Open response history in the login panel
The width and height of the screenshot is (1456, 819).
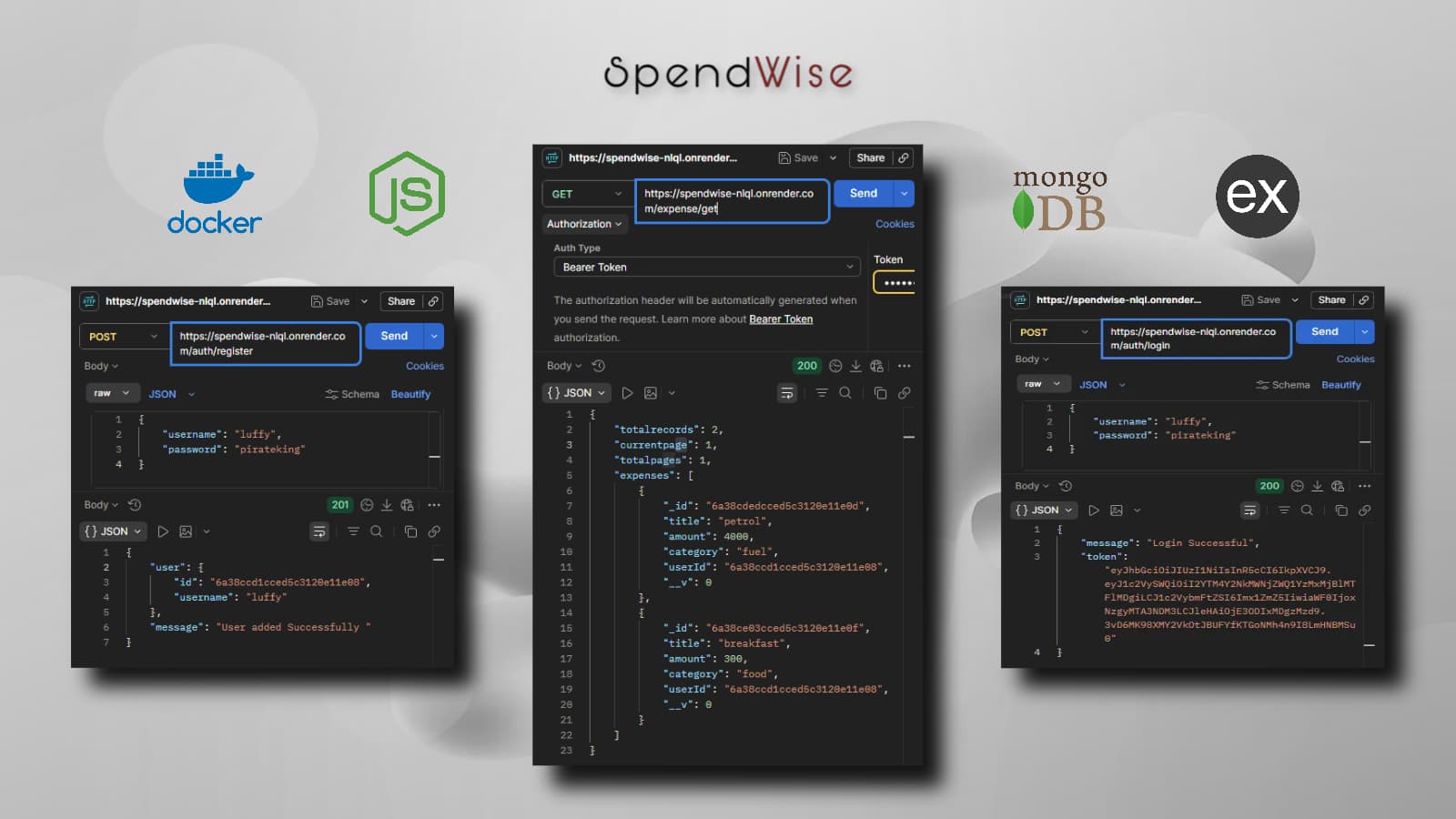(1066, 486)
